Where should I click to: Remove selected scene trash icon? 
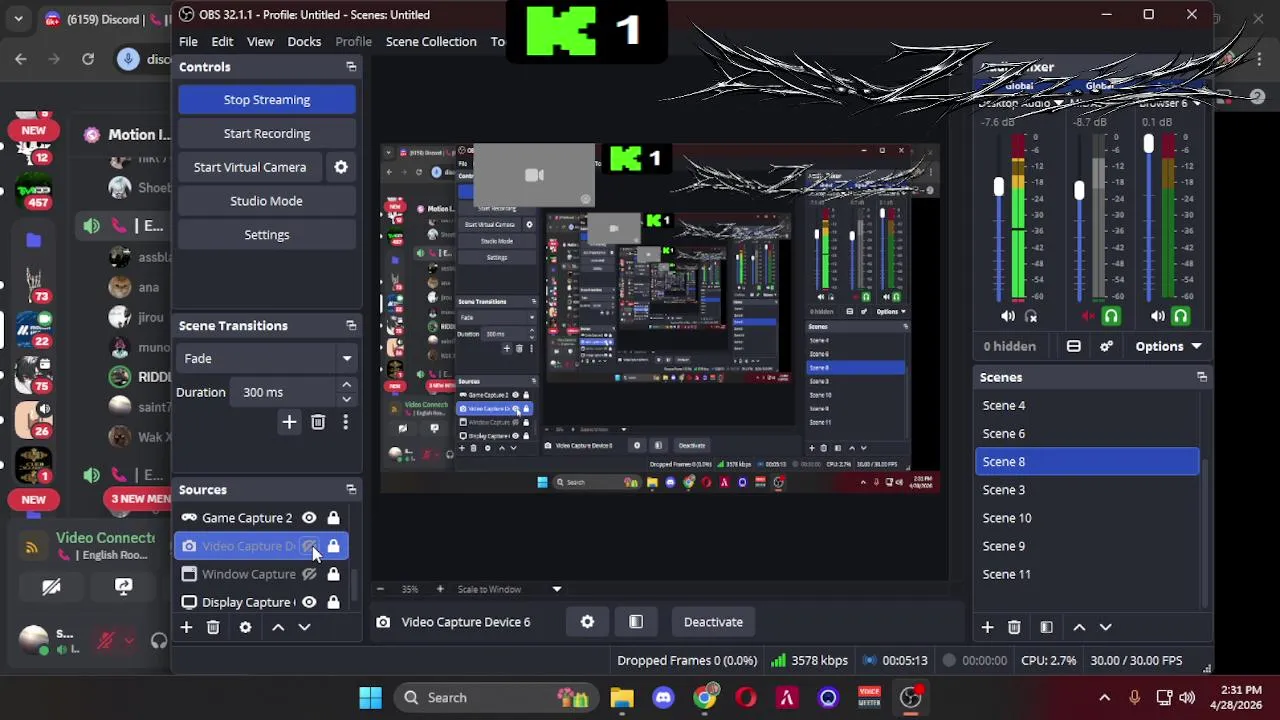click(x=1014, y=627)
